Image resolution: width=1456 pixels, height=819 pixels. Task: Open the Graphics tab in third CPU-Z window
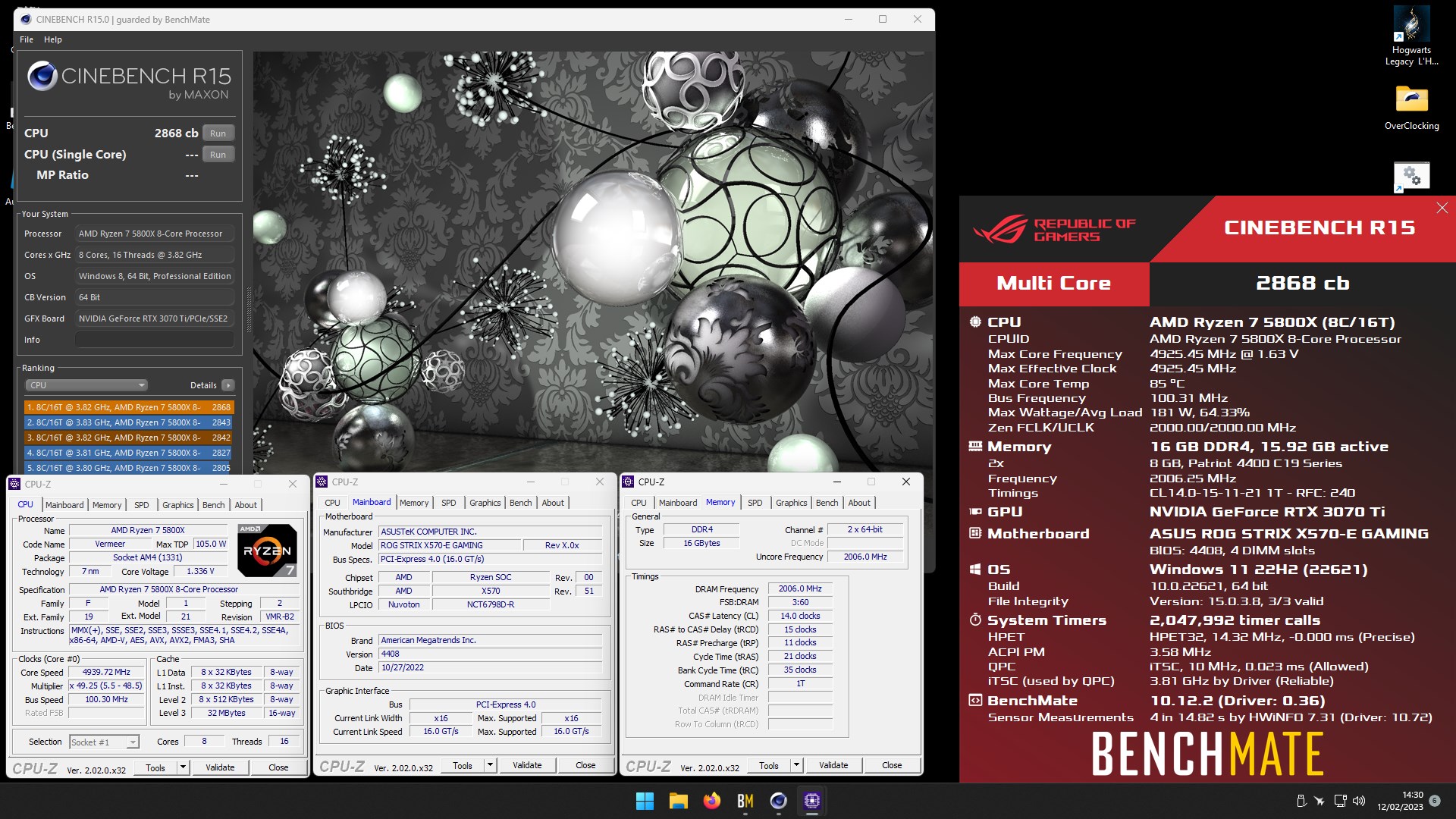tap(792, 503)
